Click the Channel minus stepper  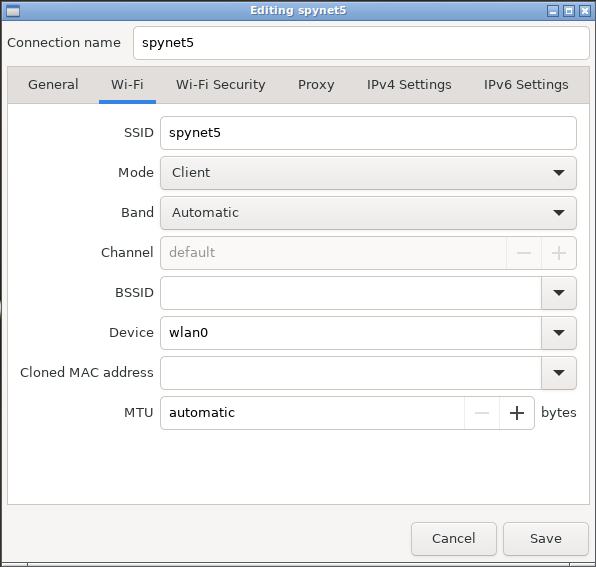point(524,253)
